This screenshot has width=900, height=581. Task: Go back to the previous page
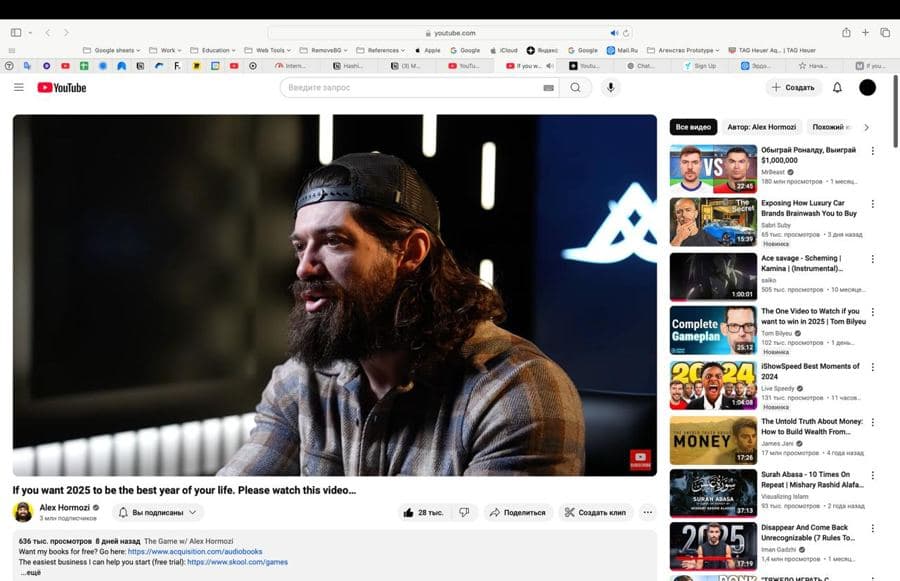point(48,33)
